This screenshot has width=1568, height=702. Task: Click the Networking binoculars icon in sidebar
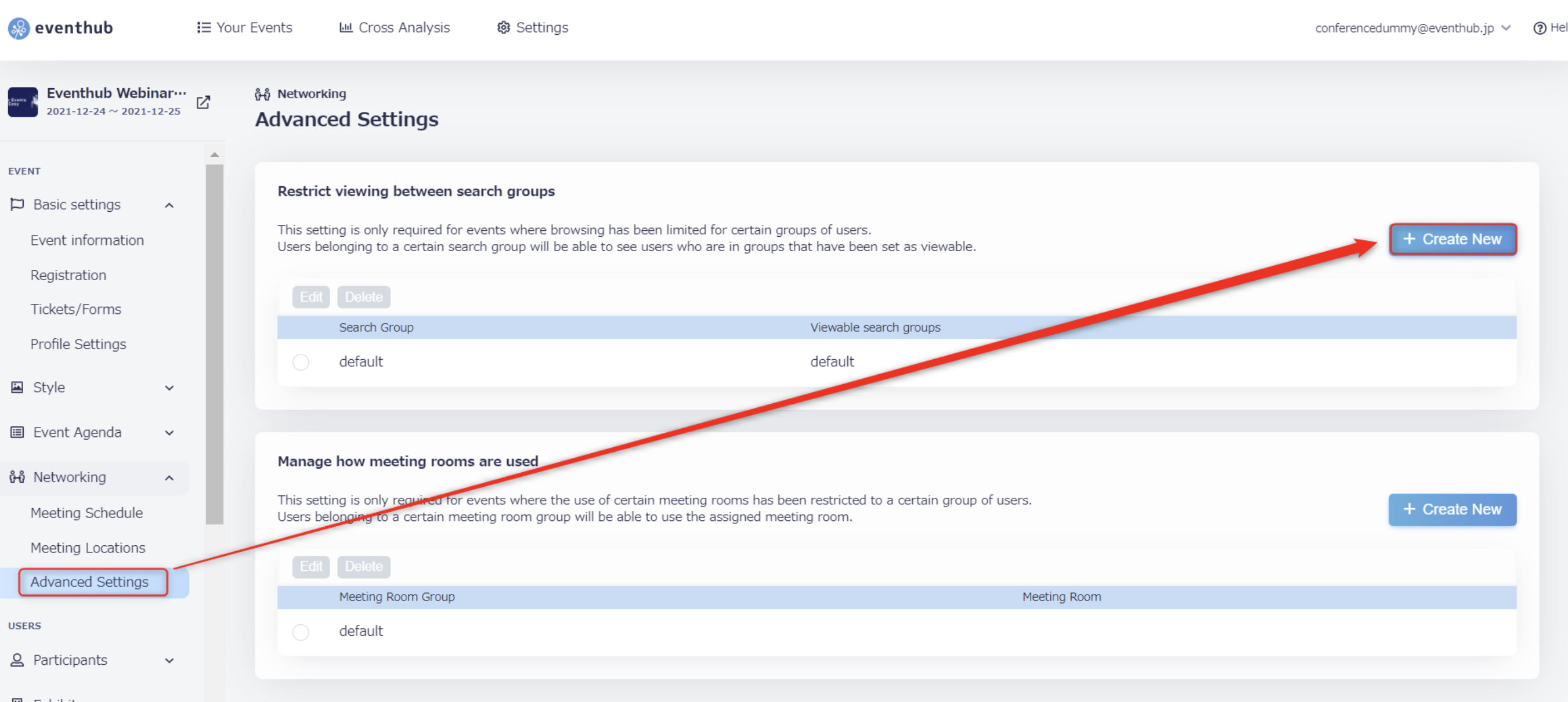tap(17, 477)
